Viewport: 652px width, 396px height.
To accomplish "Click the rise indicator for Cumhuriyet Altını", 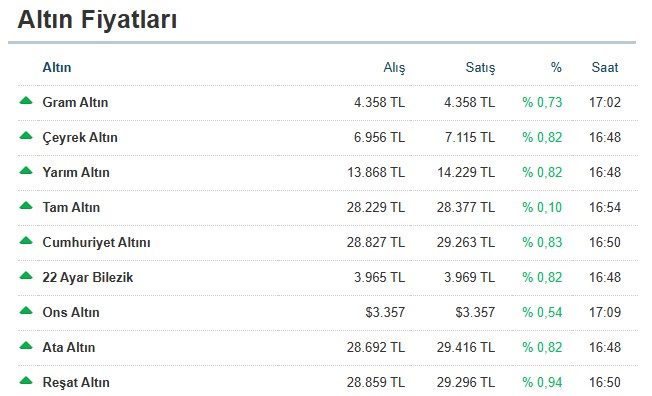I will pos(26,240).
